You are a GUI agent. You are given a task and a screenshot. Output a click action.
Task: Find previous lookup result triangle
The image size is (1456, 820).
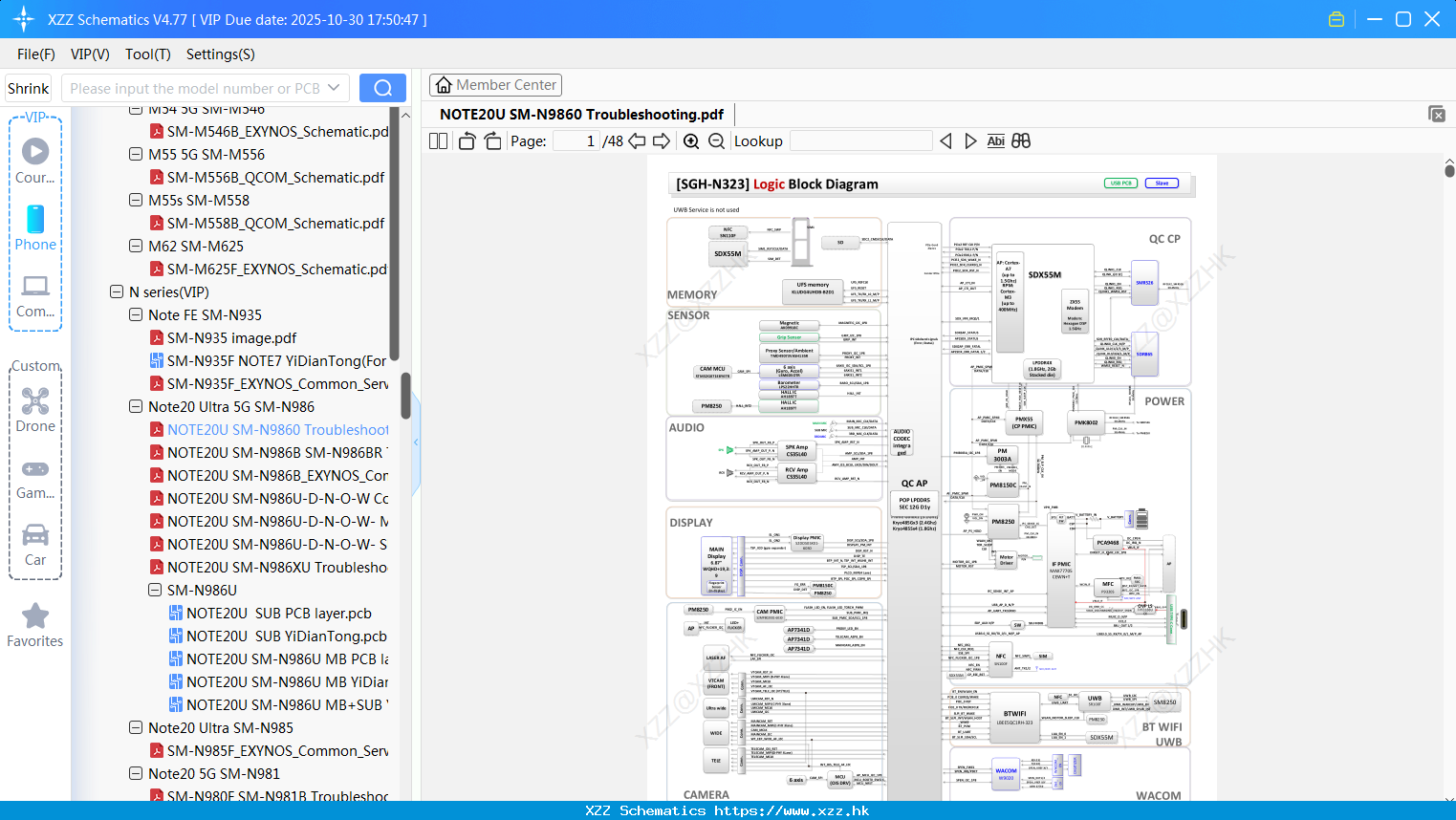click(945, 140)
